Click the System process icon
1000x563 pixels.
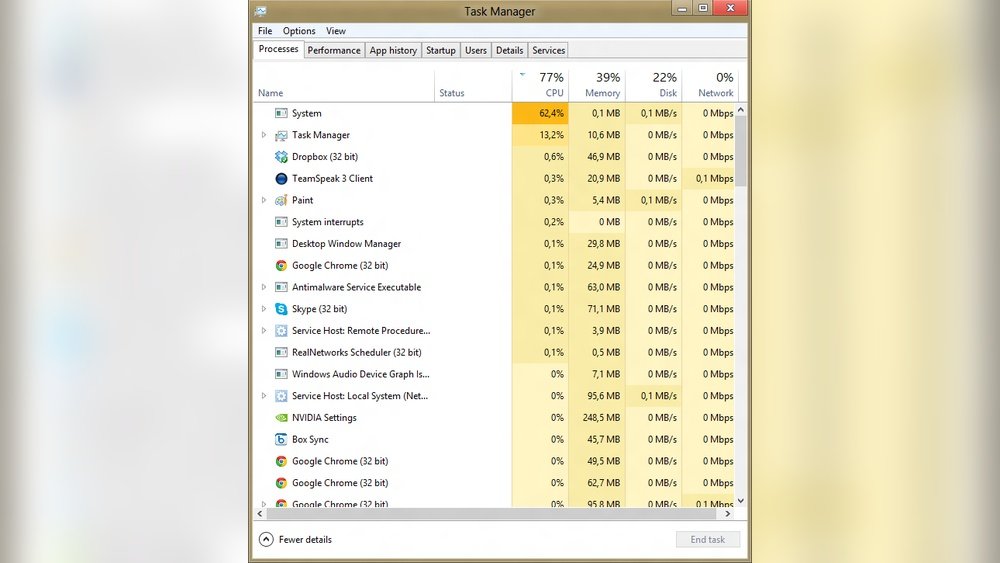[x=281, y=113]
